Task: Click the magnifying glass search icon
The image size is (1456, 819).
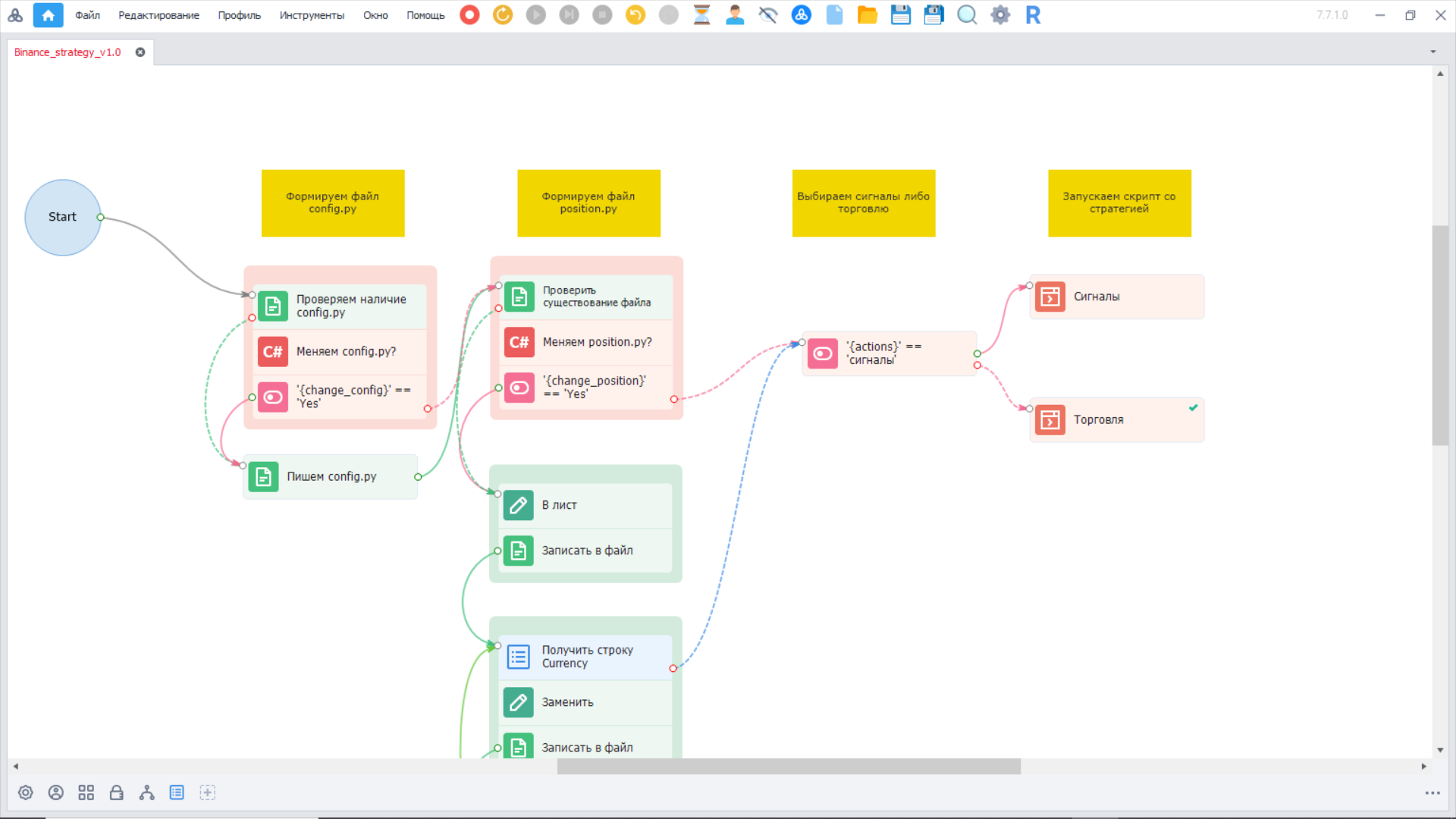Action: (x=966, y=15)
